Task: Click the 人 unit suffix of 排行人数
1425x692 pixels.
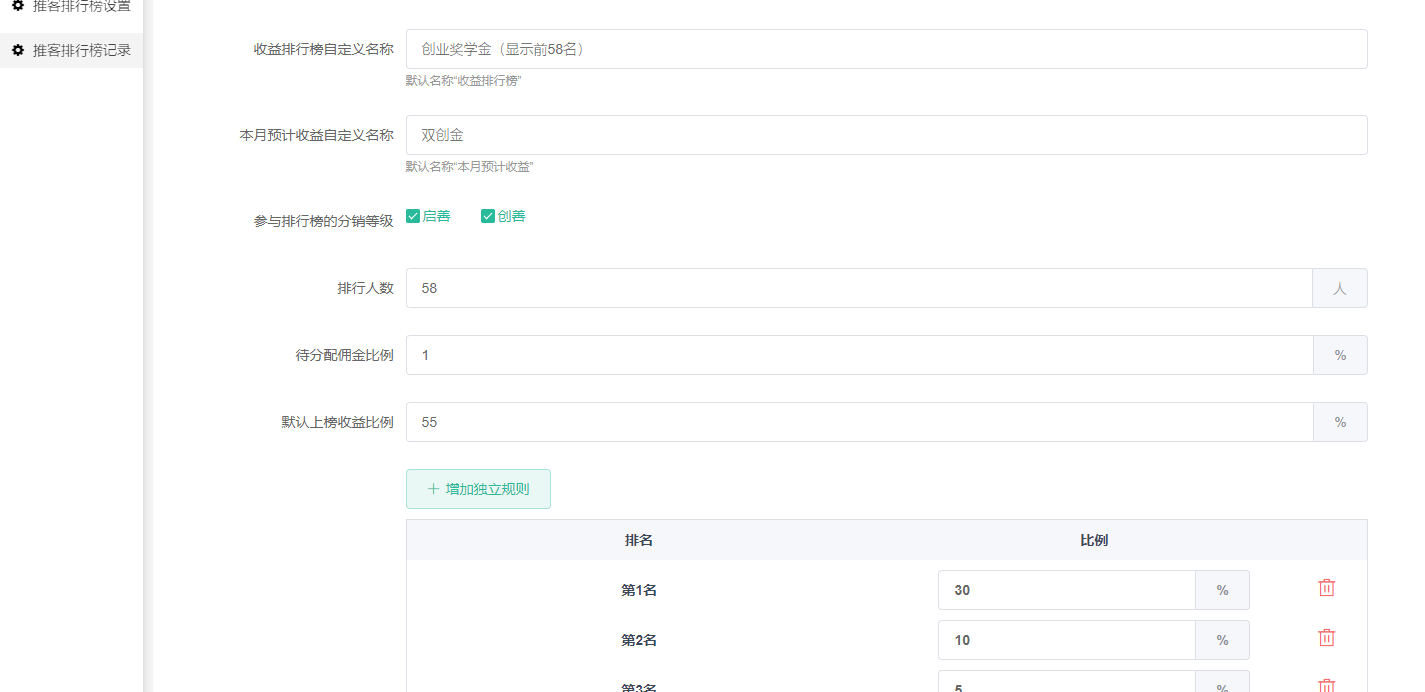Action: (1340, 288)
